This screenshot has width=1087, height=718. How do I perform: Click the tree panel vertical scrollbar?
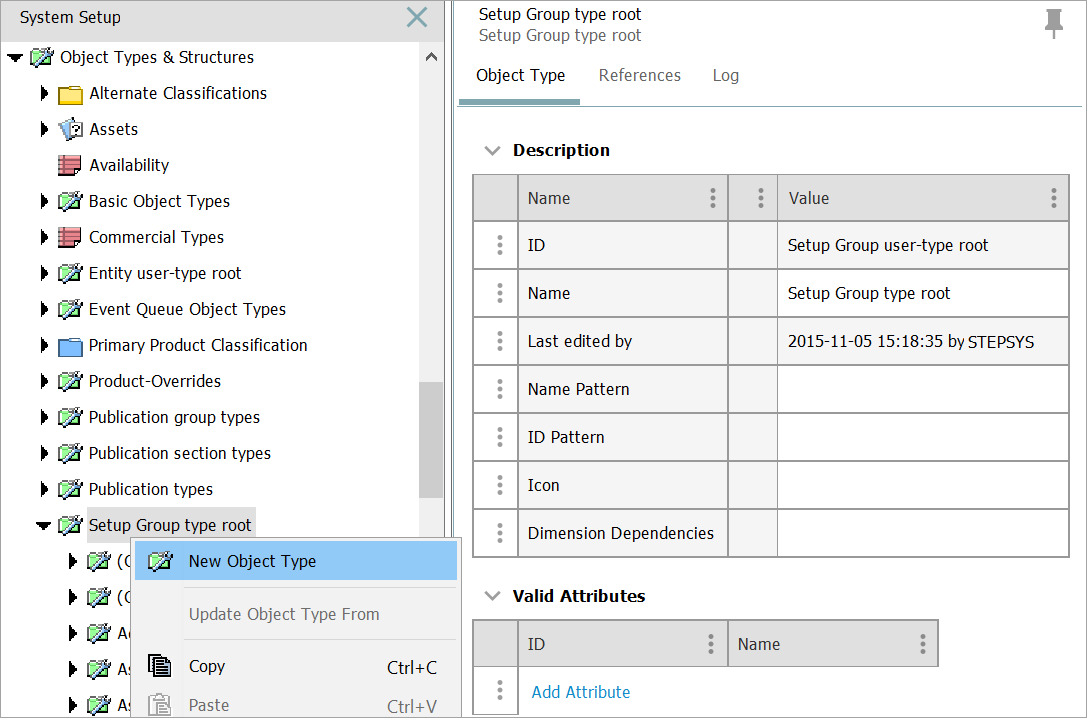tap(430, 438)
